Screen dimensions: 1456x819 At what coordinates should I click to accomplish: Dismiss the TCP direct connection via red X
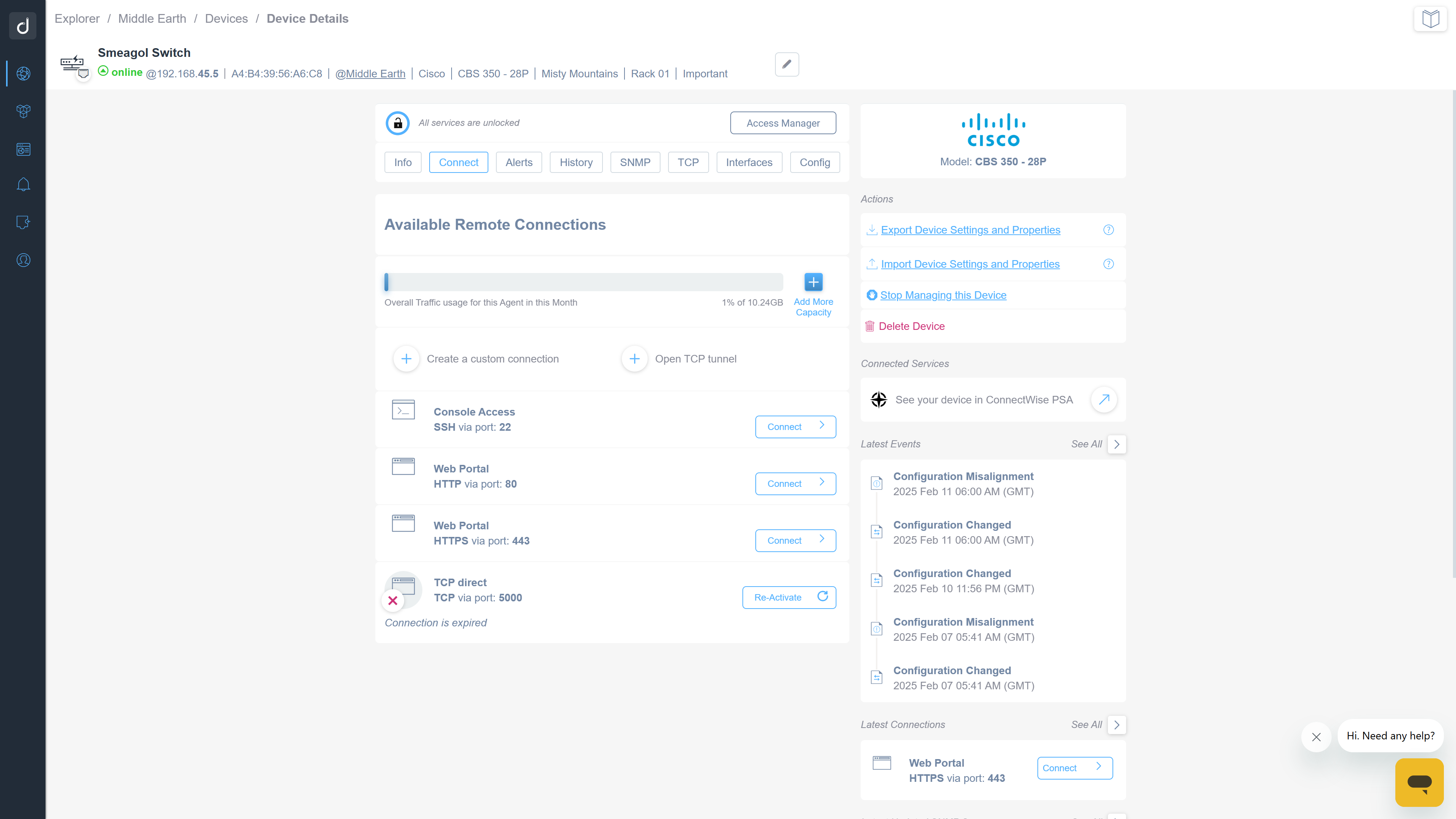tap(393, 601)
